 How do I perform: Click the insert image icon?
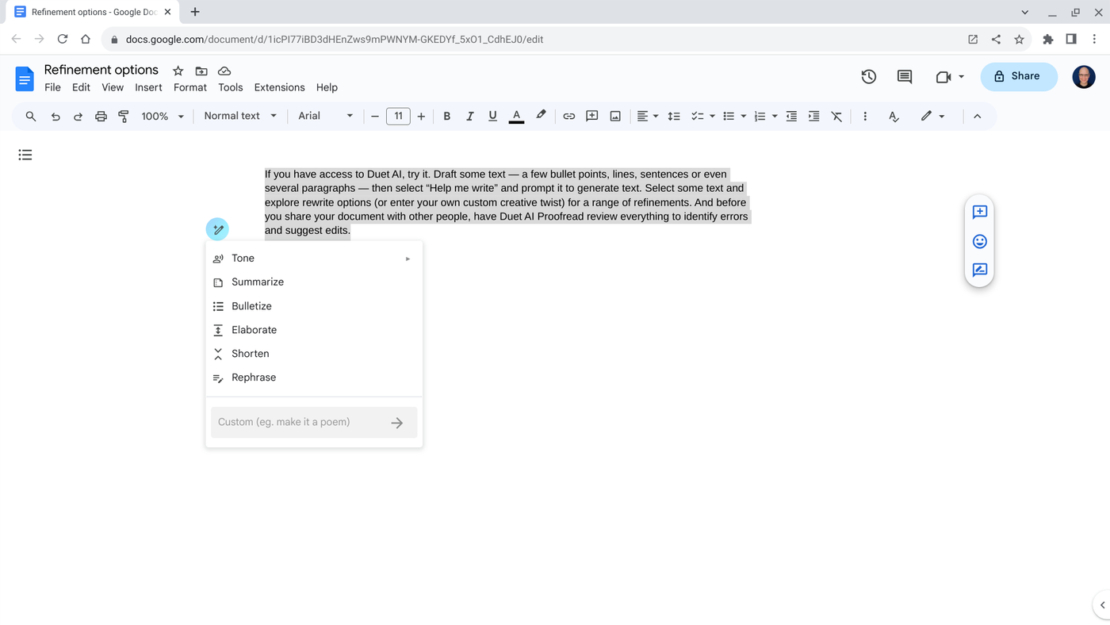click(x=615, y=116)
